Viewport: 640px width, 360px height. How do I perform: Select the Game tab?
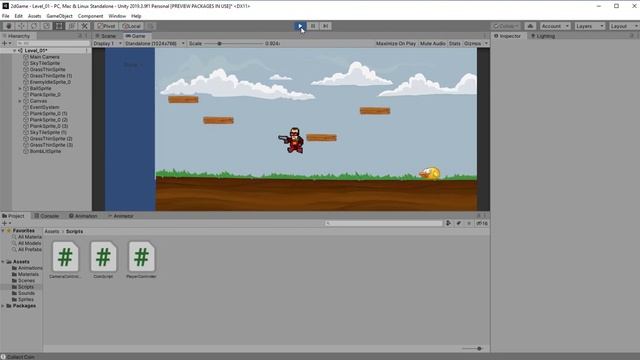[x=136, y=36]
